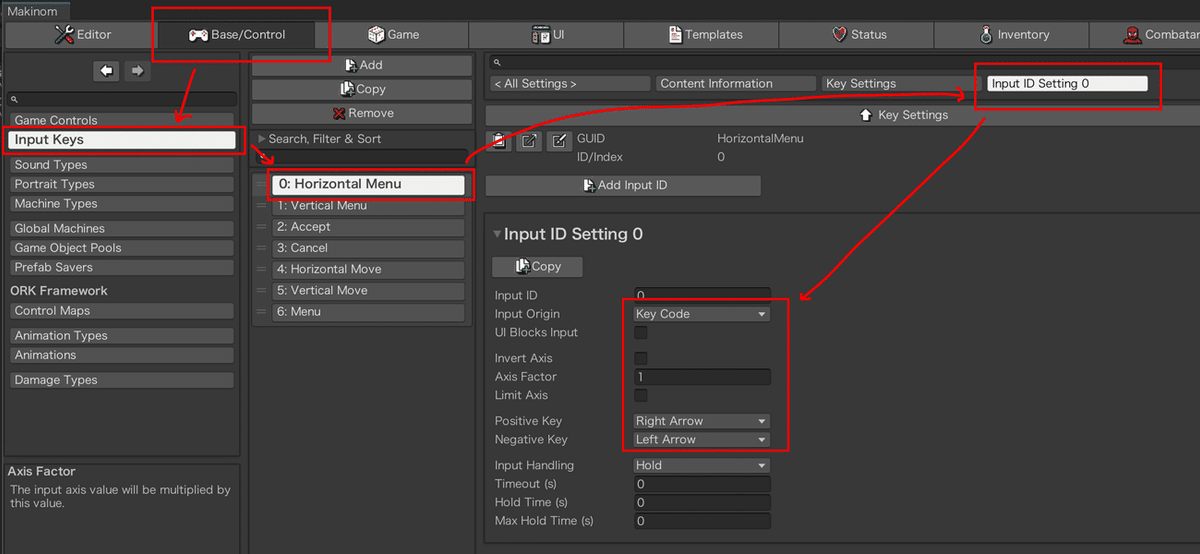The image size is (1200, 554).
Task: Open the Input Origin dropdown
Action: tap(702, 314)
